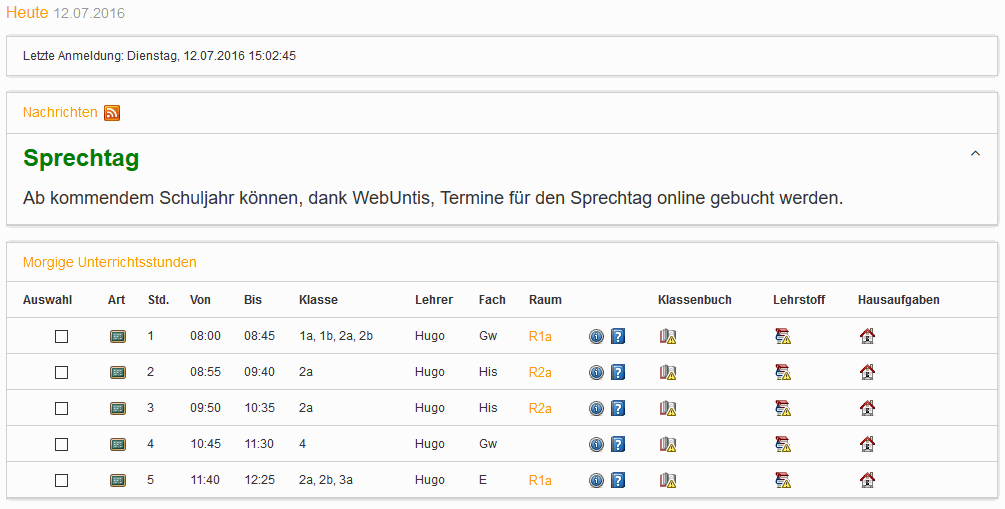Click the info icon for lesson 4
This screenshot has width=1005, height=509.
[597, 444]
